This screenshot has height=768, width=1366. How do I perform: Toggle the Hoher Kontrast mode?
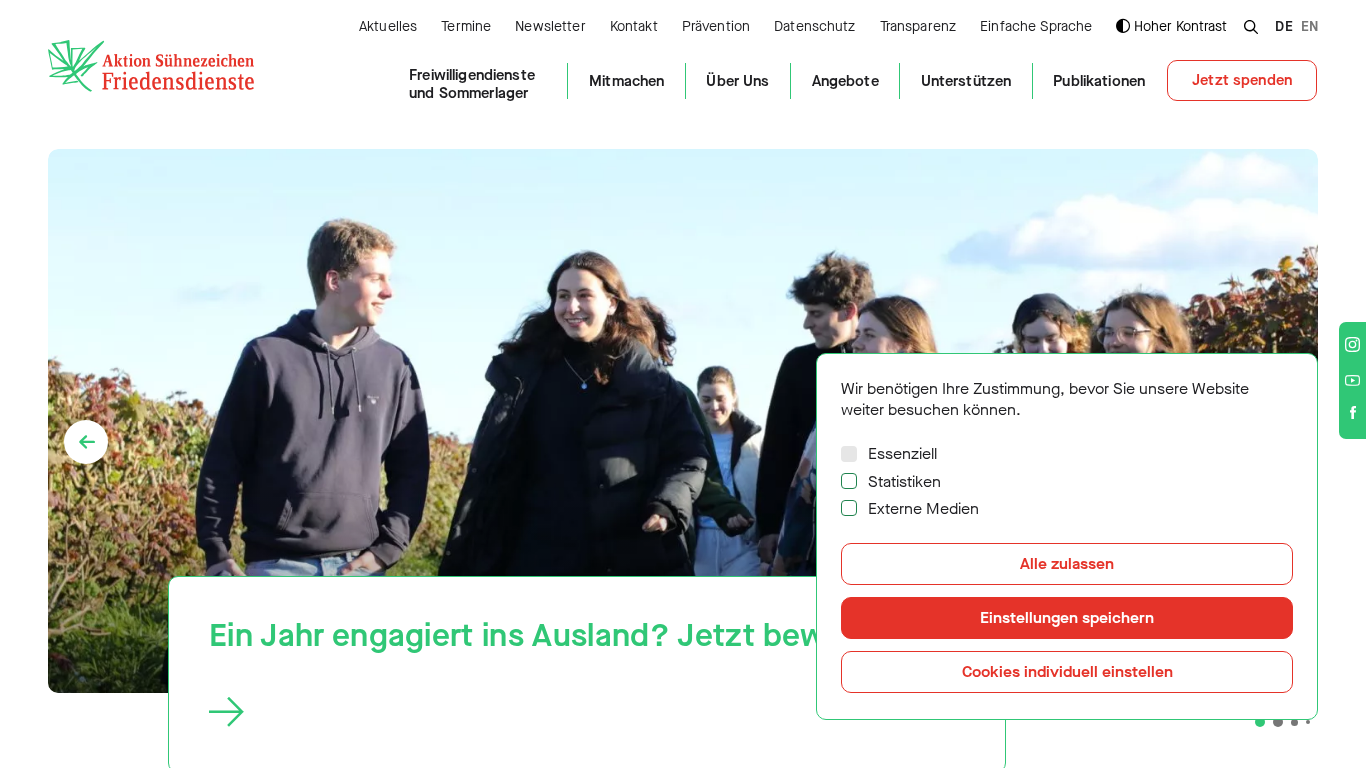(x=1171, y=26)
